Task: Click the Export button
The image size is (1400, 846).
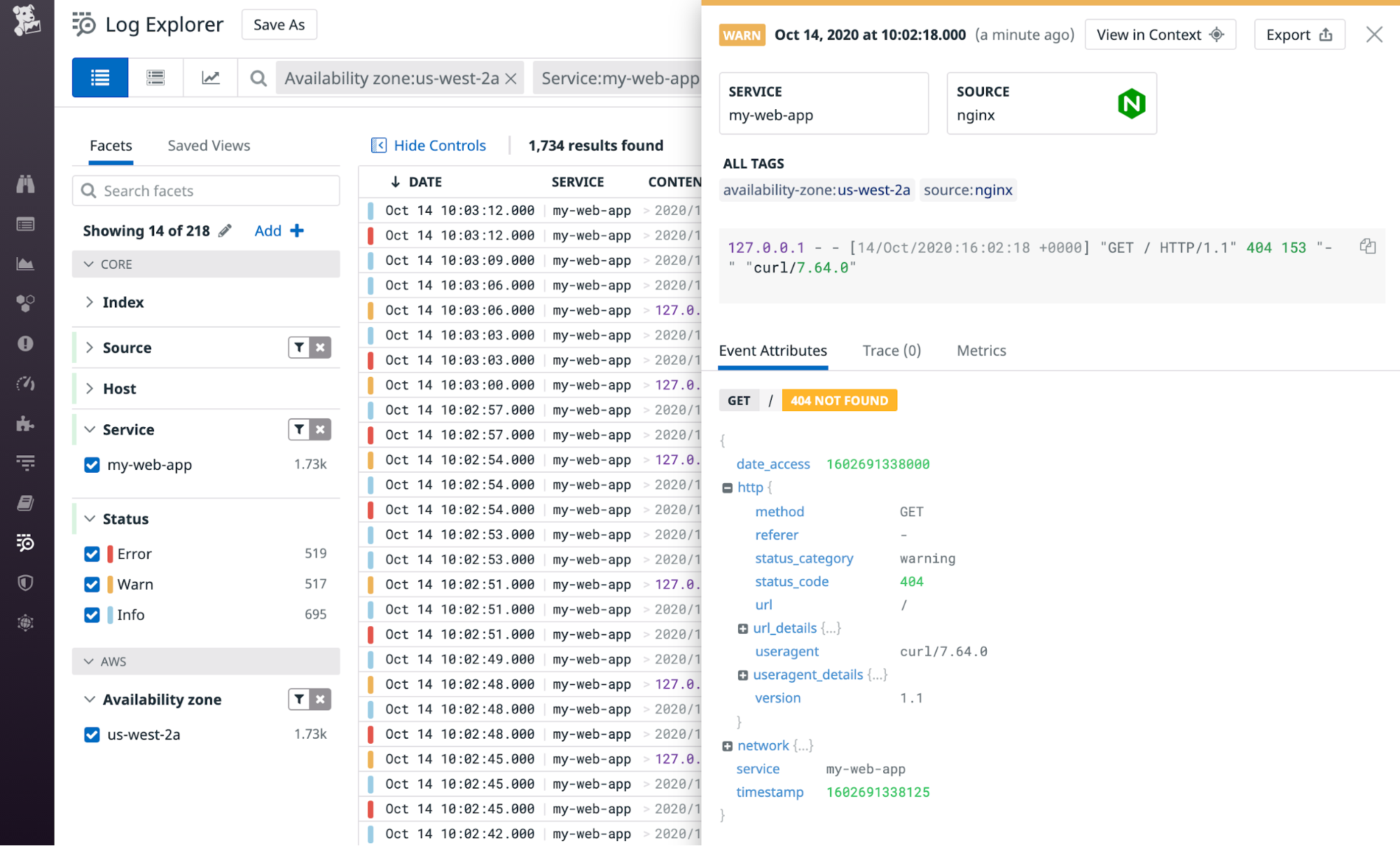Action: point(1299,34)
